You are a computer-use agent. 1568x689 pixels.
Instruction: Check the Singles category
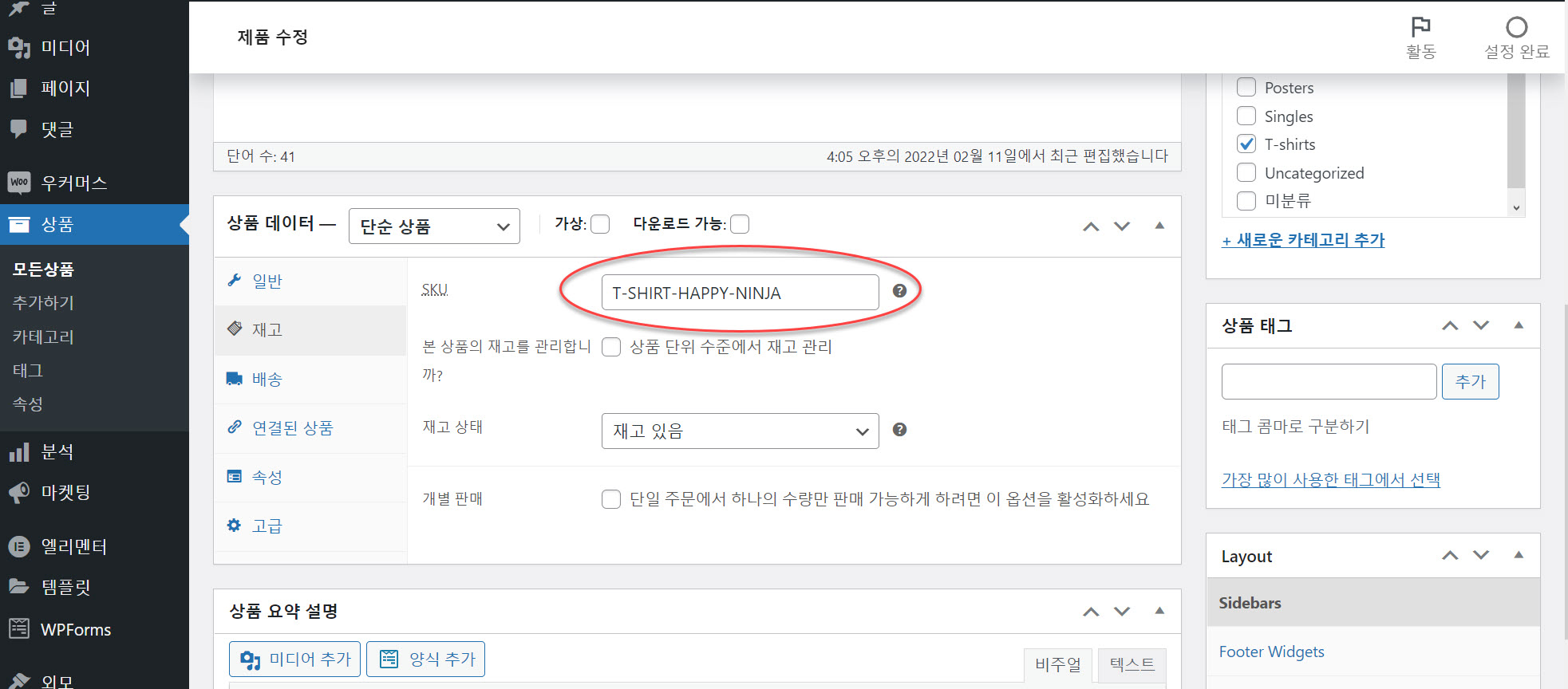pyautogui.click(x=1246, y=116)
